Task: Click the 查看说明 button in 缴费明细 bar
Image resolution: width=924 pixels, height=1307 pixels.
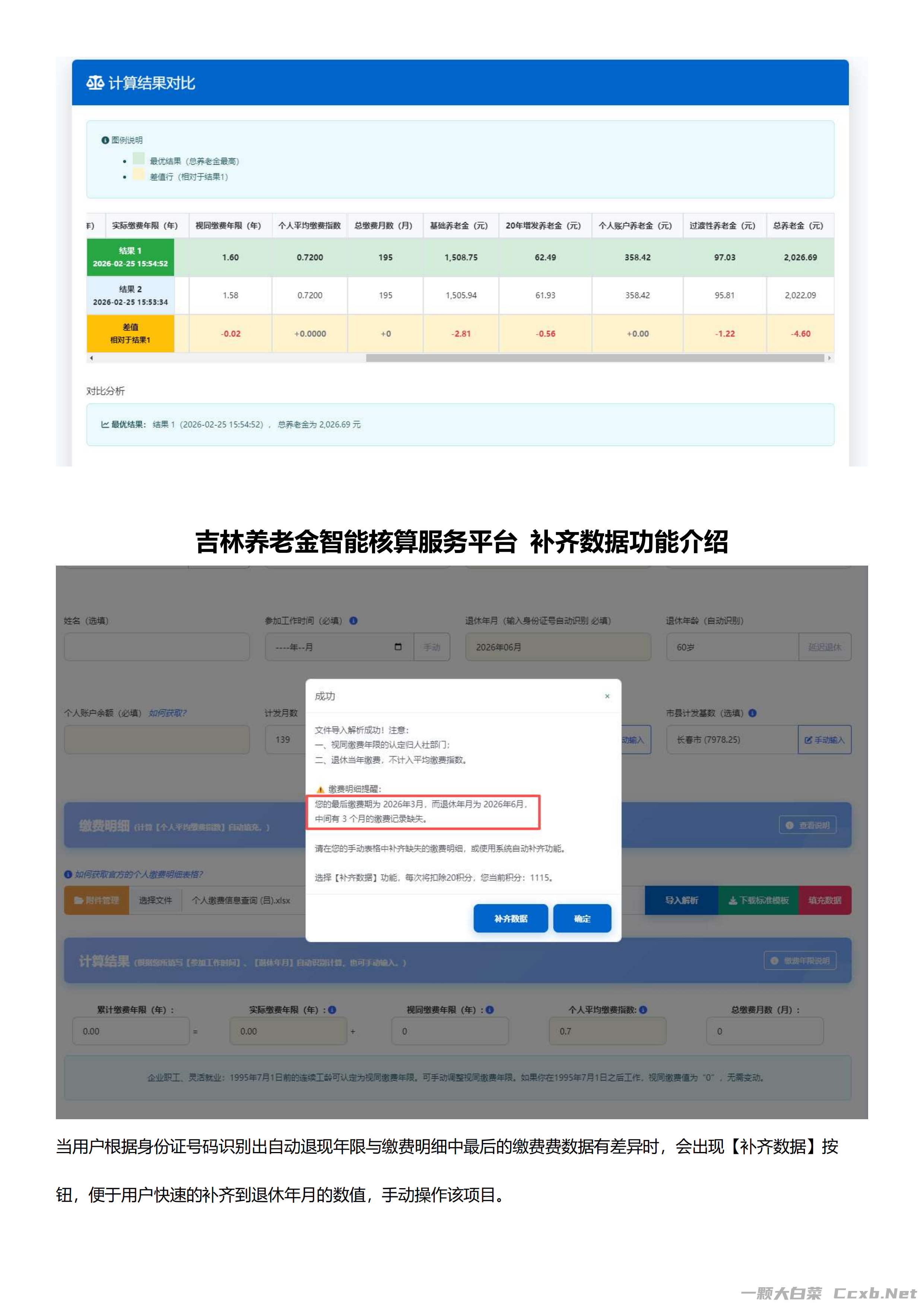Action: 807,825
